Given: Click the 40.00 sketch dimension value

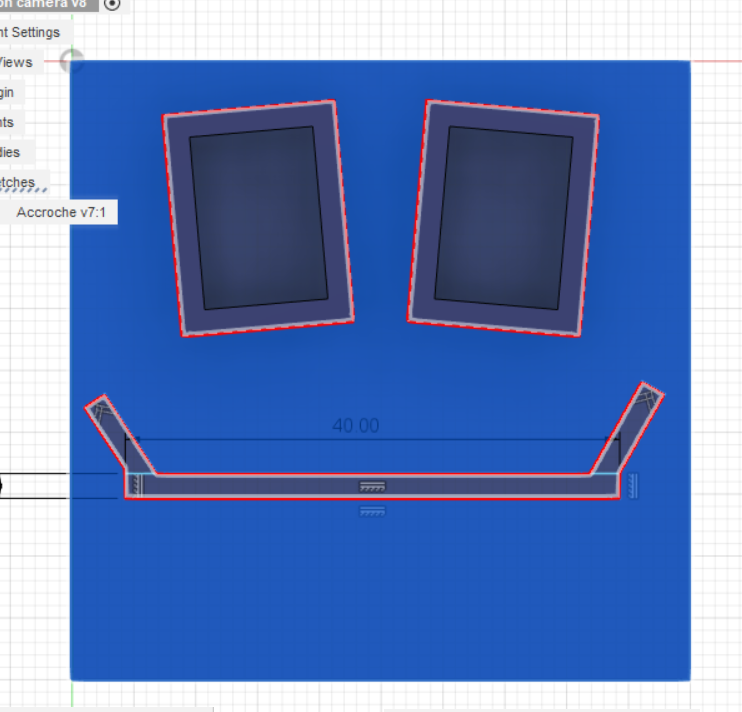Looking at the screenshot, I should 355,426.
